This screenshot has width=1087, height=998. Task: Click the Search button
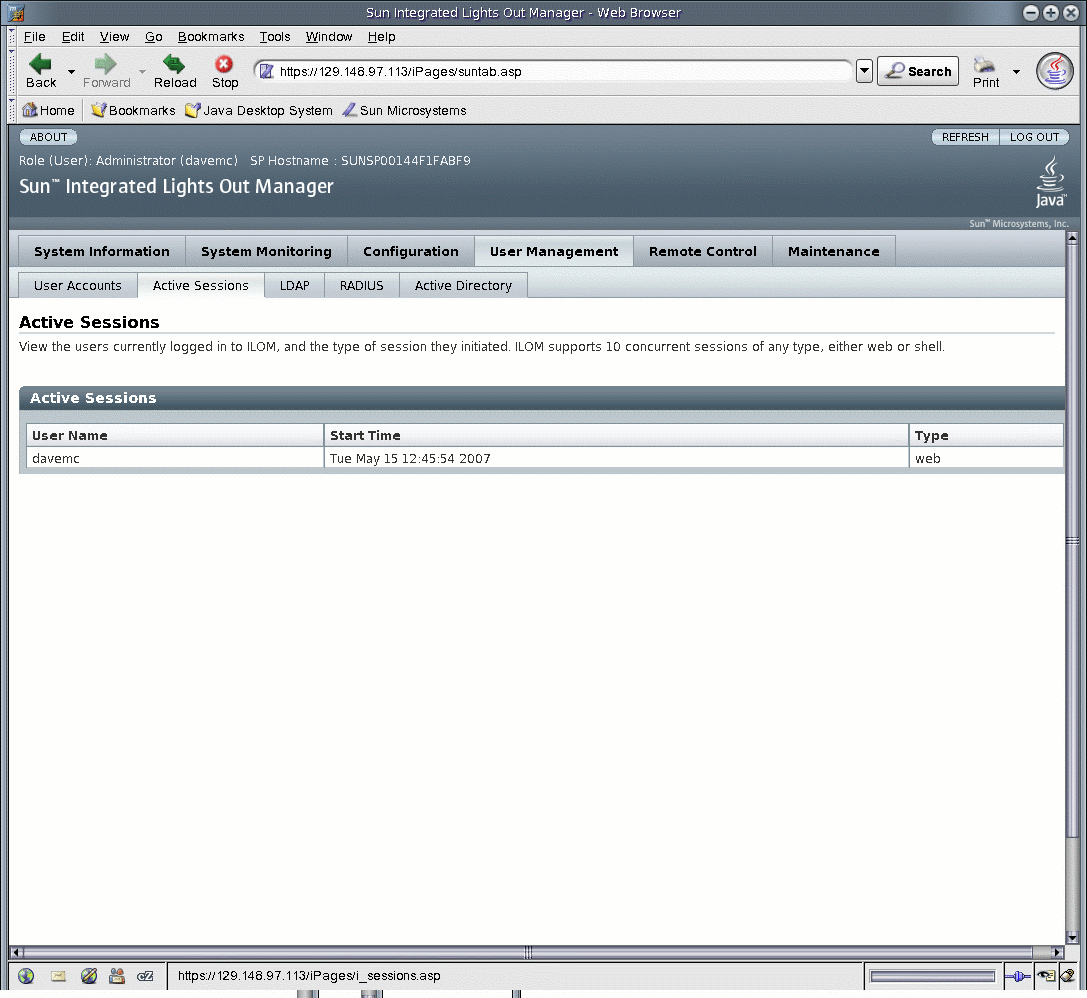coord(918,71)
